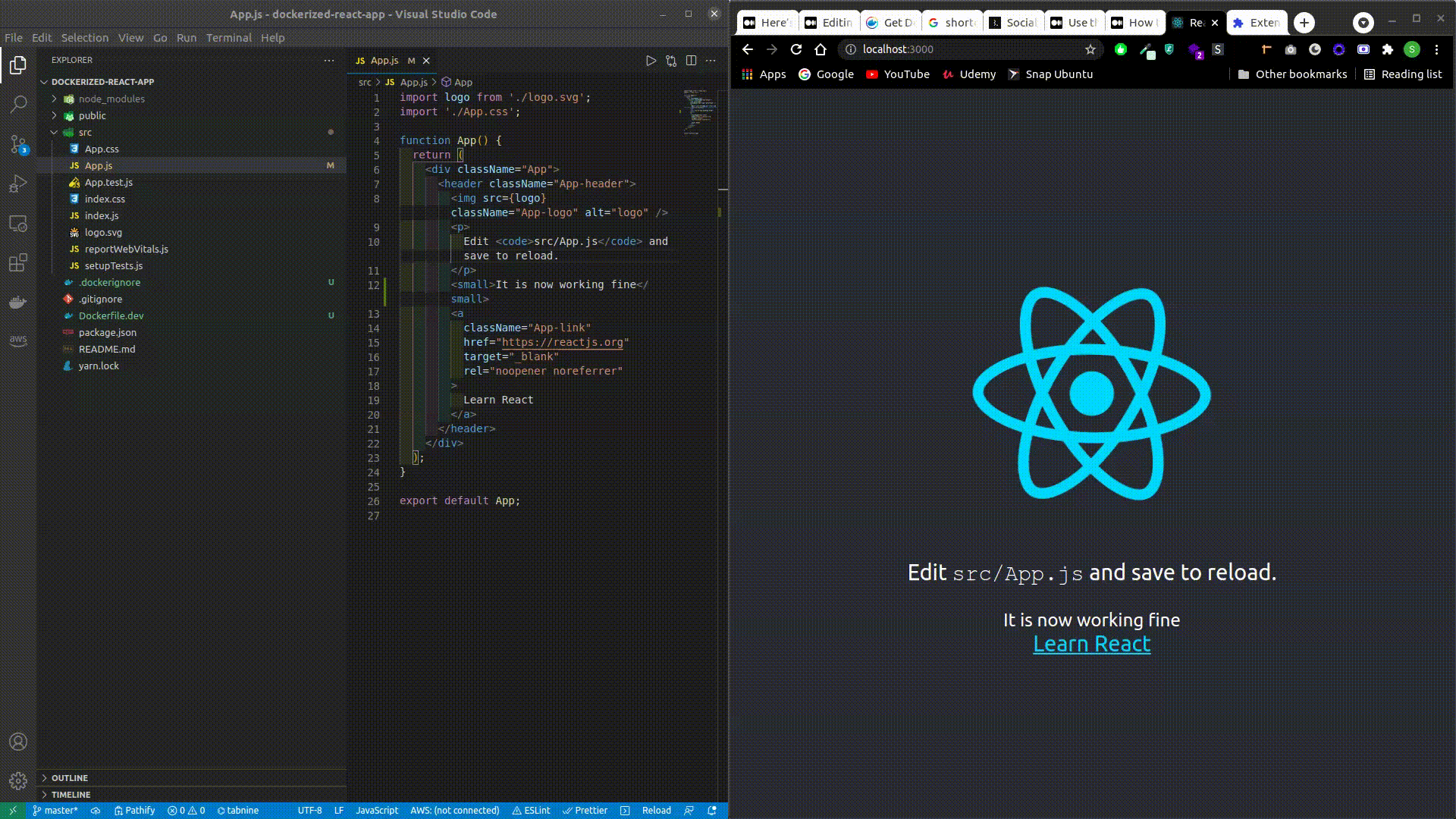Expand the OUTLINE section

[x=69, y=778]
